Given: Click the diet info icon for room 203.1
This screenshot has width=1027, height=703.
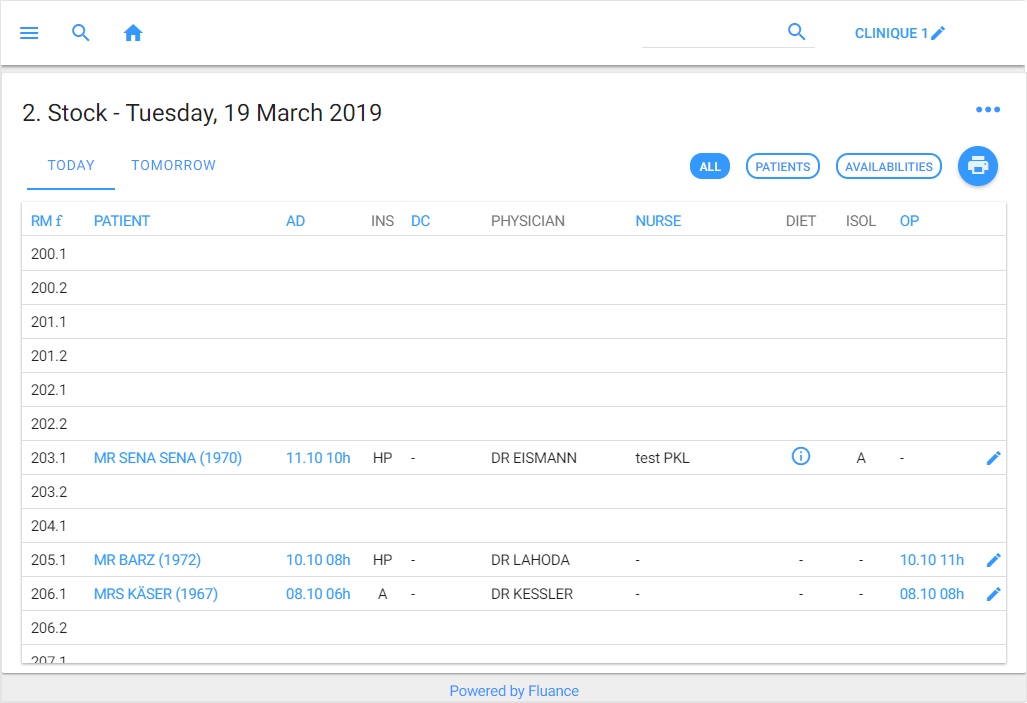Looking at the screenshot, I should point(800,457).
